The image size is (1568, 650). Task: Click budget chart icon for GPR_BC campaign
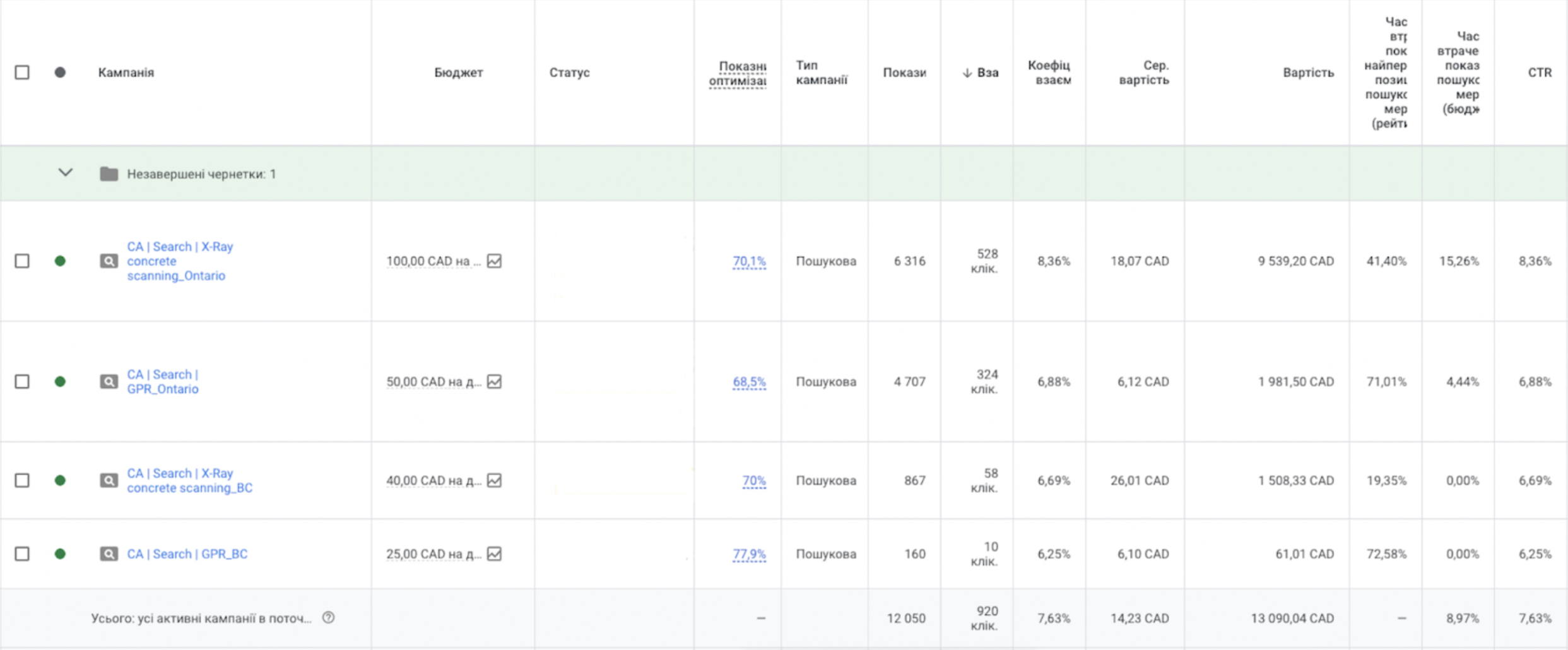[x=494, y=553]
